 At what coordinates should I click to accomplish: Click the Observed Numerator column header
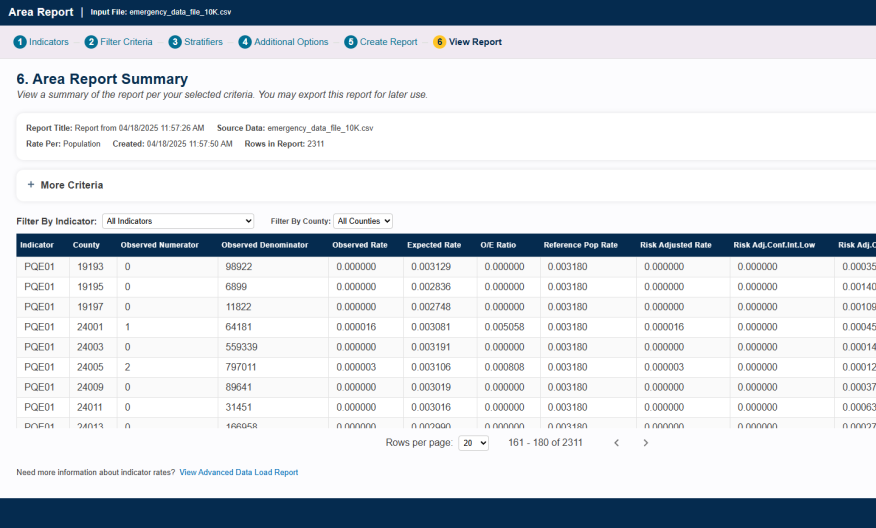pyautogui.click(x=159, y=245)
